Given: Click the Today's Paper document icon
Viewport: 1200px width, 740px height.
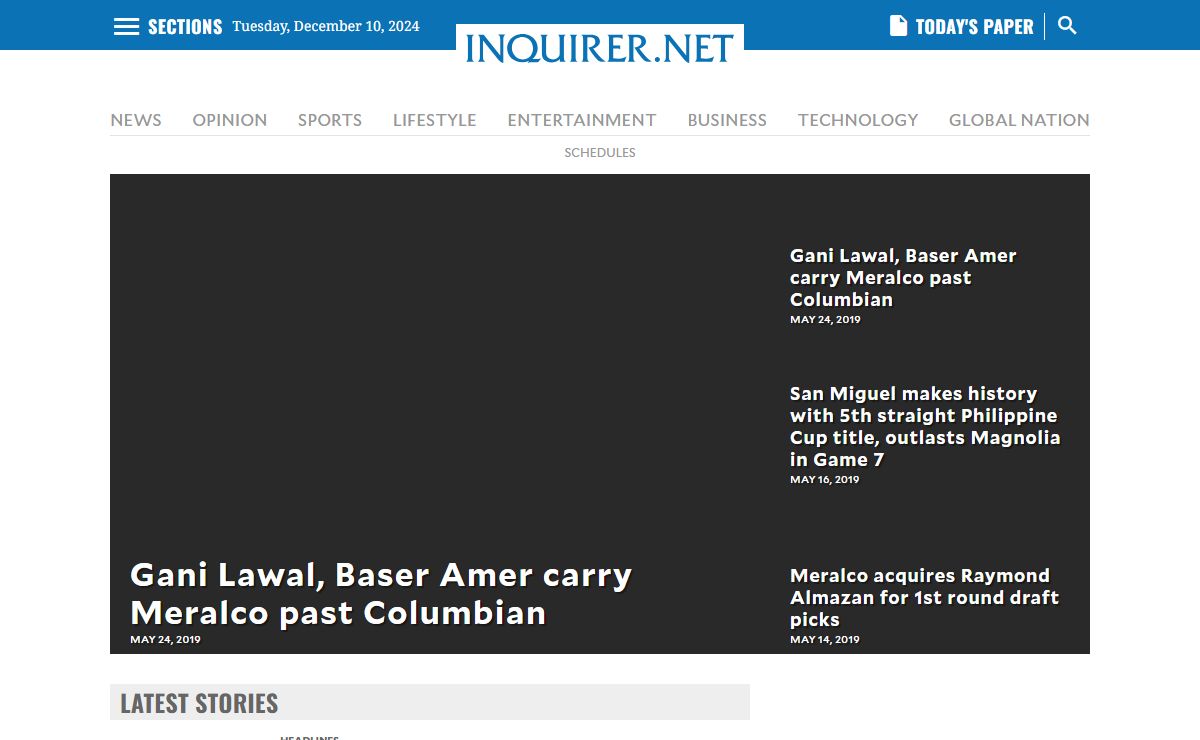Looking at the screenshot, I should (898, 26).
